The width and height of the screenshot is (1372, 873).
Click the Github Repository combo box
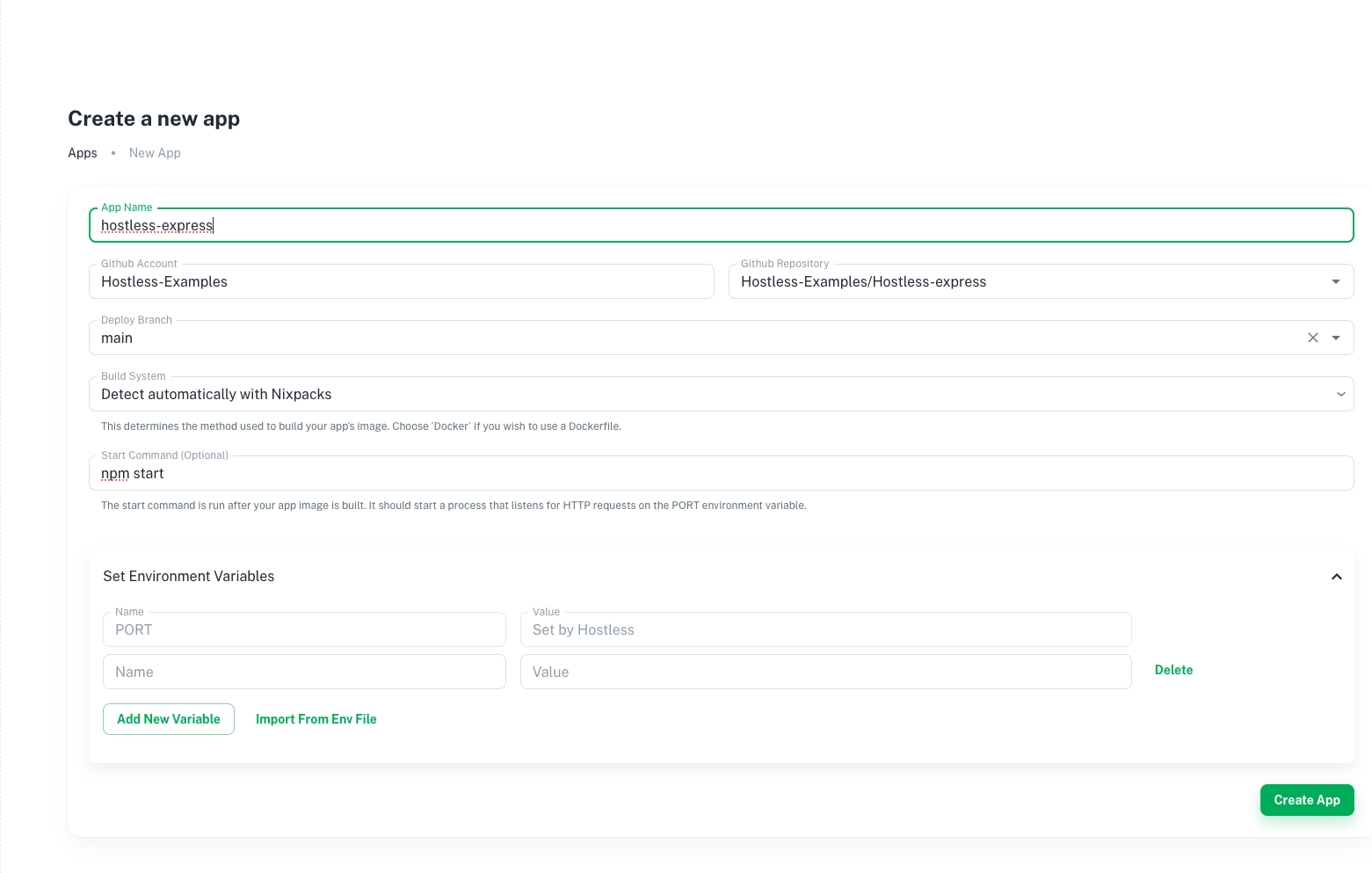point(1042,281)
